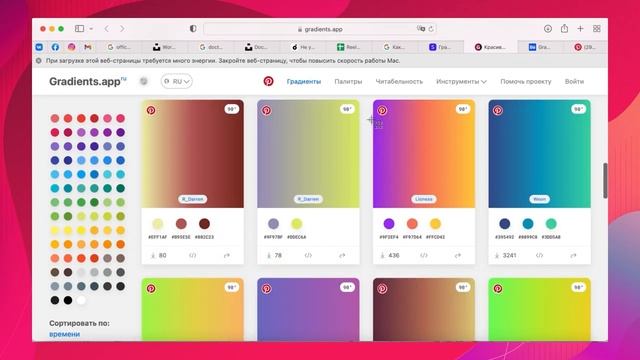
Task: Pick the white swatch in the color filter
Action: tap(81, 300)
